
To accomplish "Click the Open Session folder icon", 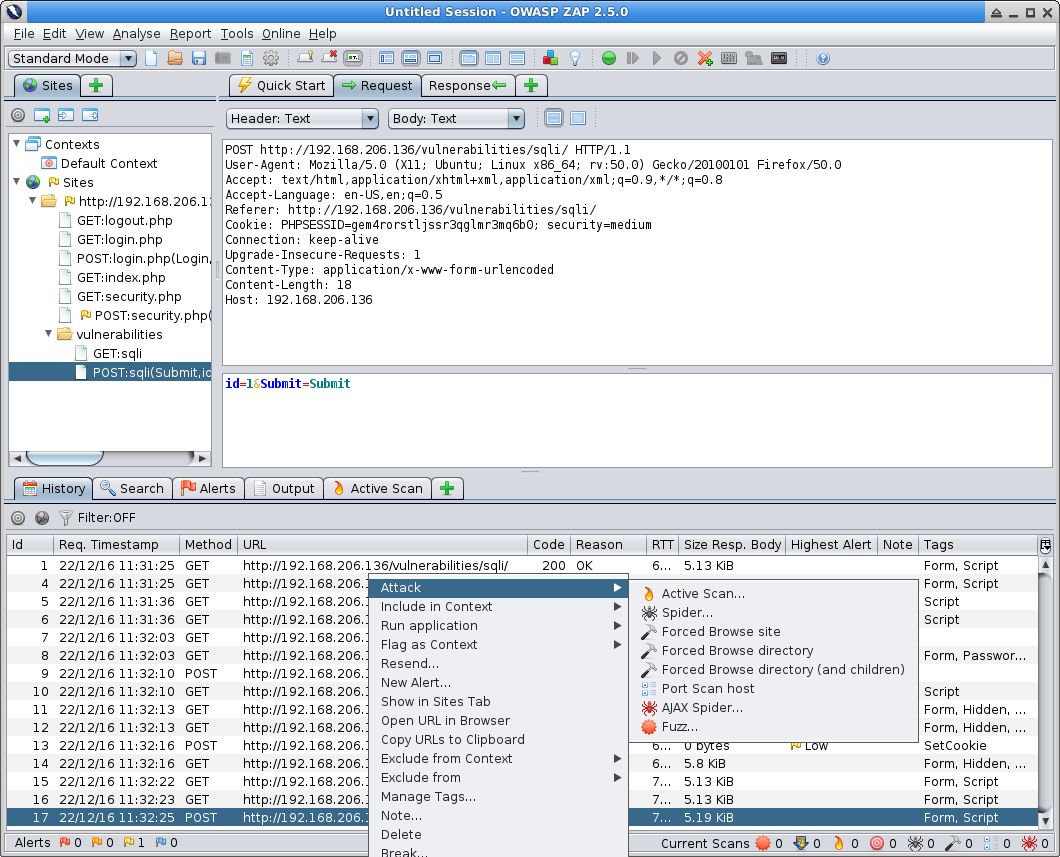I will click(175, 58).
